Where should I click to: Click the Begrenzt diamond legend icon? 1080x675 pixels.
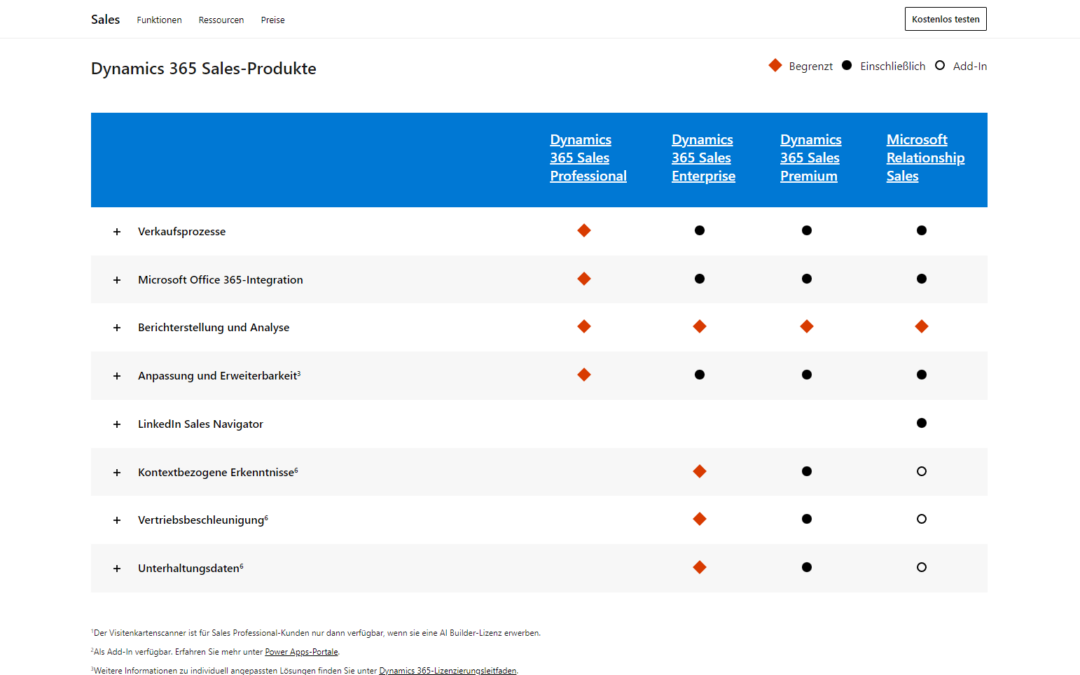775,65
